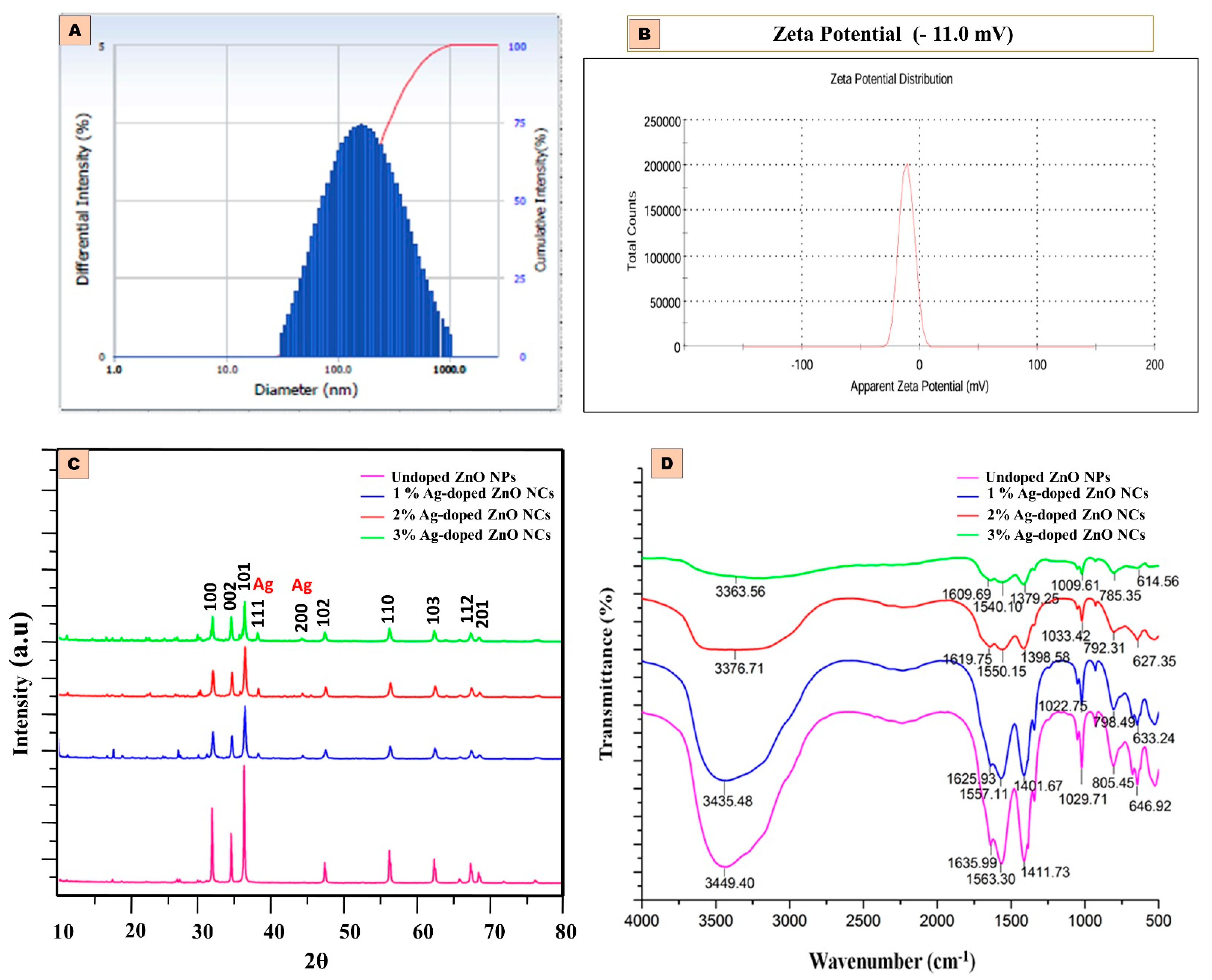Click blue 1% Ag-doped legend entry in XRD
Viewport: 1212px width, 980px height.
click(473, 493)
